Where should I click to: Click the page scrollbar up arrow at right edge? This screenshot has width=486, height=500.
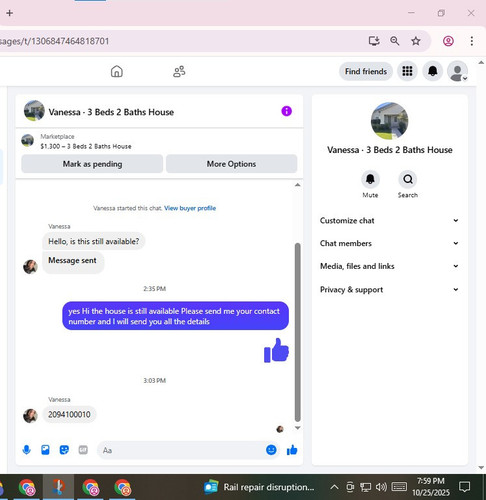[481, 63]
